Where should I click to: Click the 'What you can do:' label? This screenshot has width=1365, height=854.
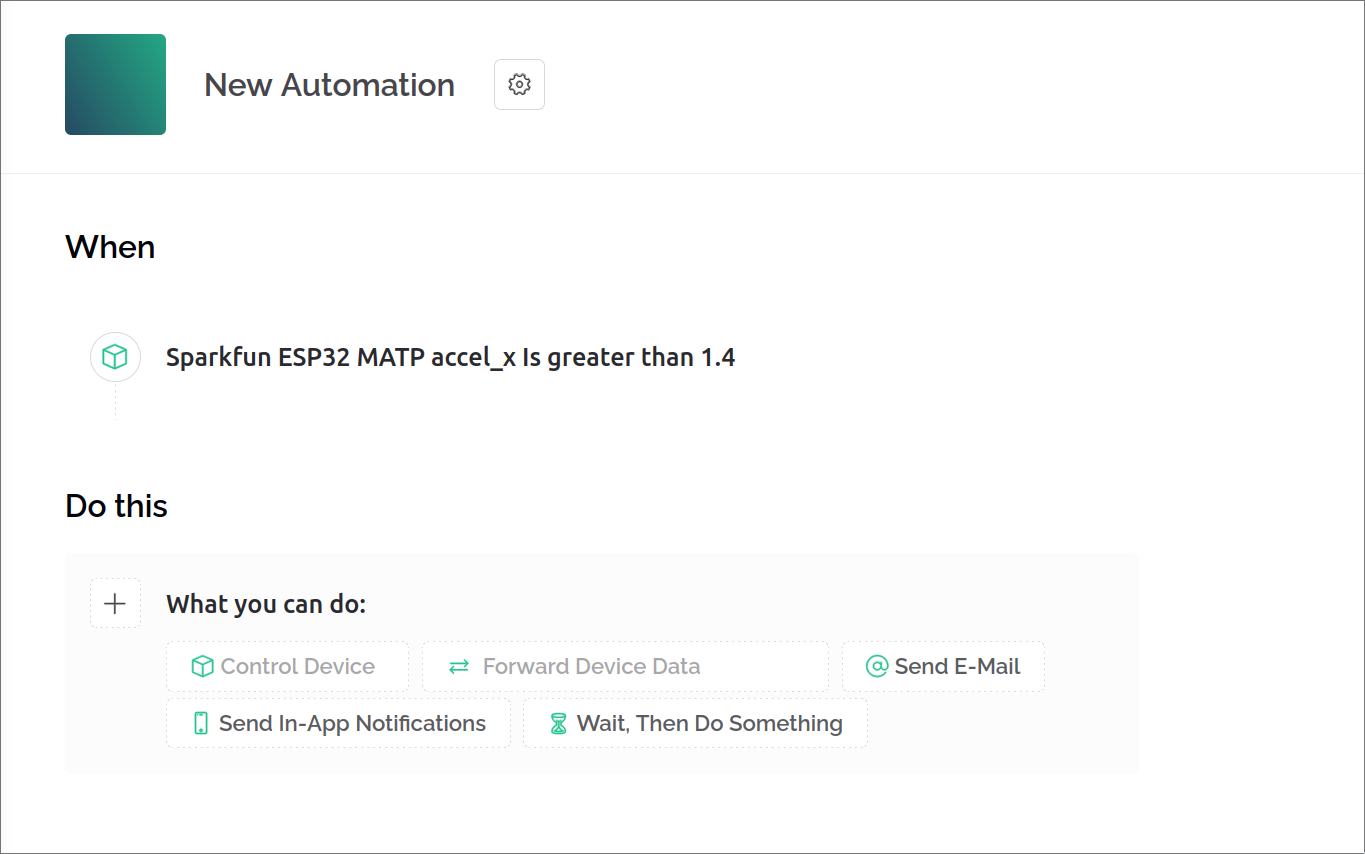[x=266, y=604]
